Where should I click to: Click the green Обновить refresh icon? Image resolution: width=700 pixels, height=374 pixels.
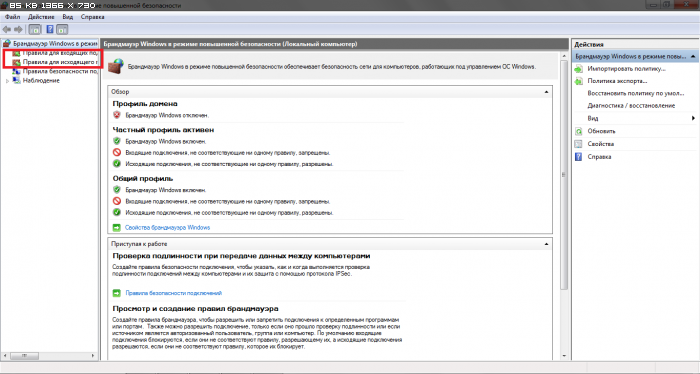[x=579, y=131]
